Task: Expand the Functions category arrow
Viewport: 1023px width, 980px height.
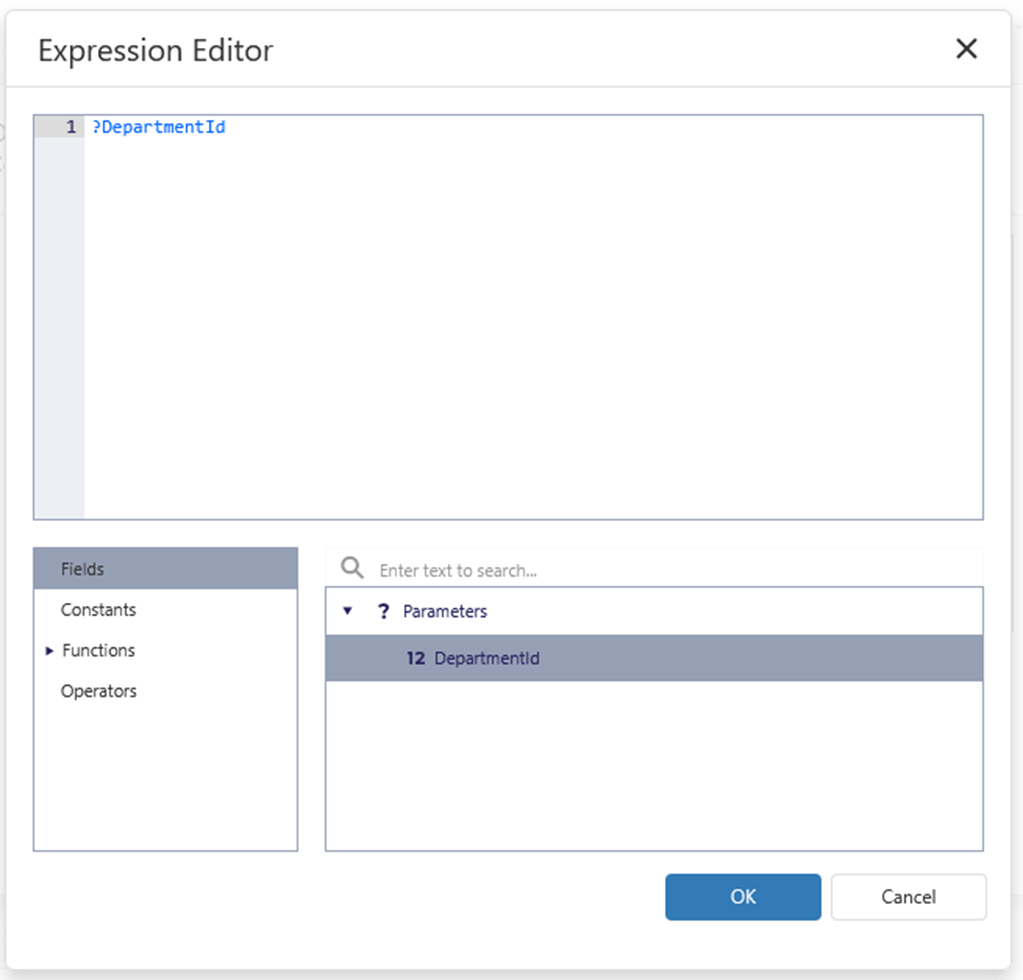Action: point(50,651)
